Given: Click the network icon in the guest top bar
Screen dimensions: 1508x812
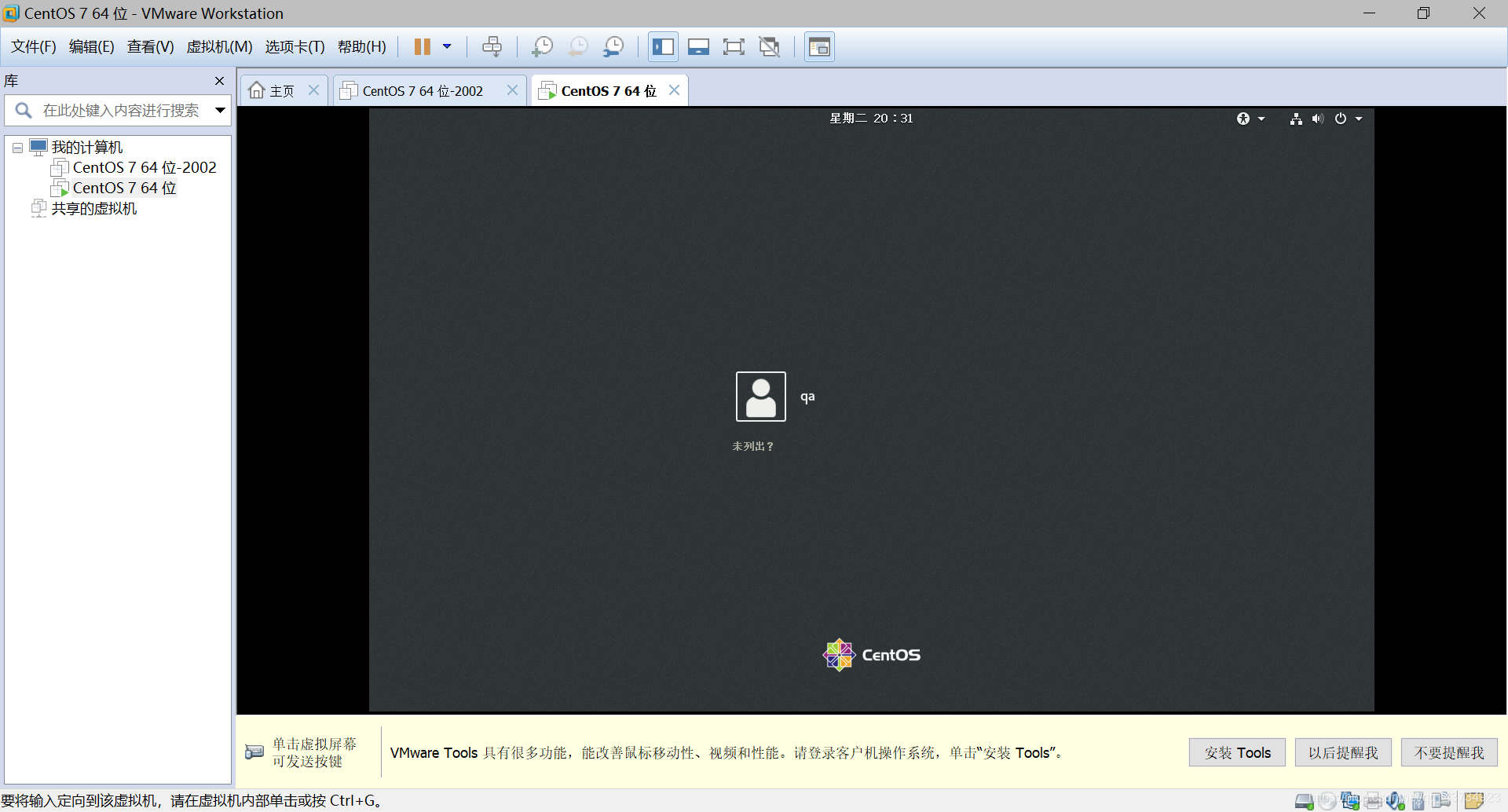Looking at the screenshot, I should [1296, 119].
